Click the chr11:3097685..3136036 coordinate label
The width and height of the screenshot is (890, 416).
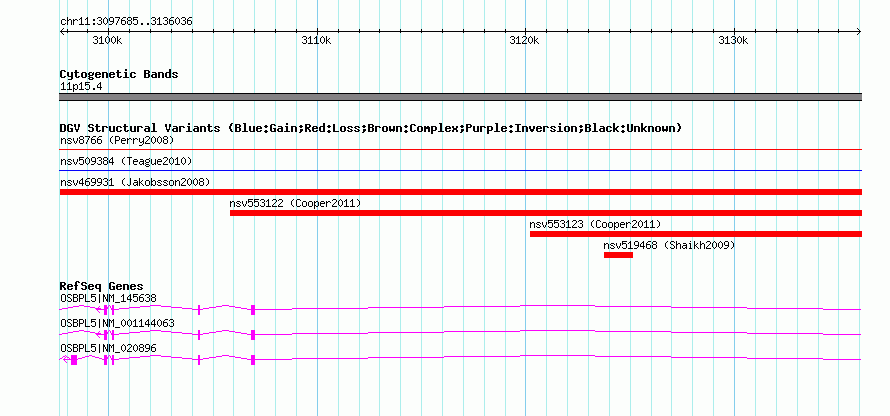pos(126,21)
